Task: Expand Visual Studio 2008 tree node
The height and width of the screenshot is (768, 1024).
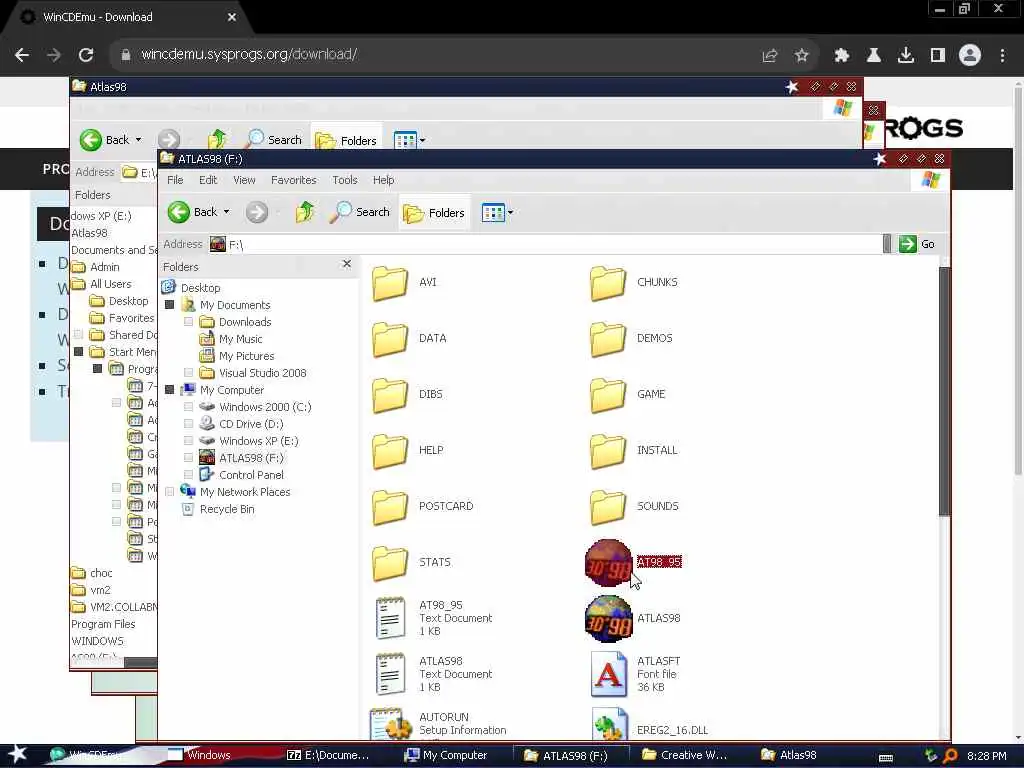Action: 189,373
